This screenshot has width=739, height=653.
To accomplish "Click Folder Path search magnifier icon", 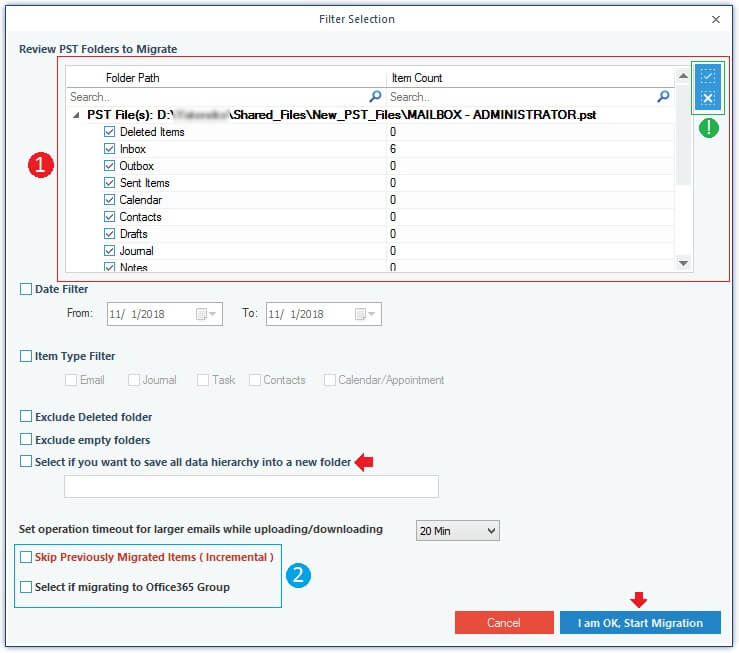I will [375, 97].
